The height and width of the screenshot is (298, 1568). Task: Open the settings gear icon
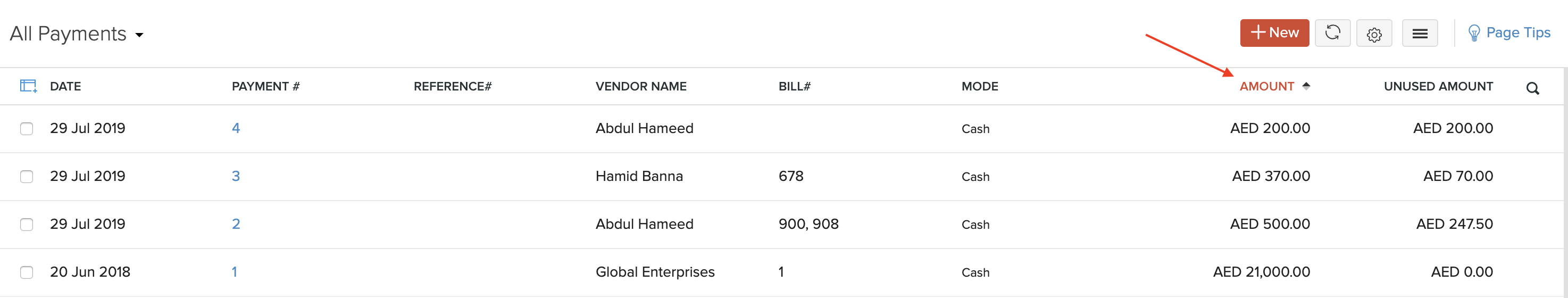click(x=1374, y=34)
